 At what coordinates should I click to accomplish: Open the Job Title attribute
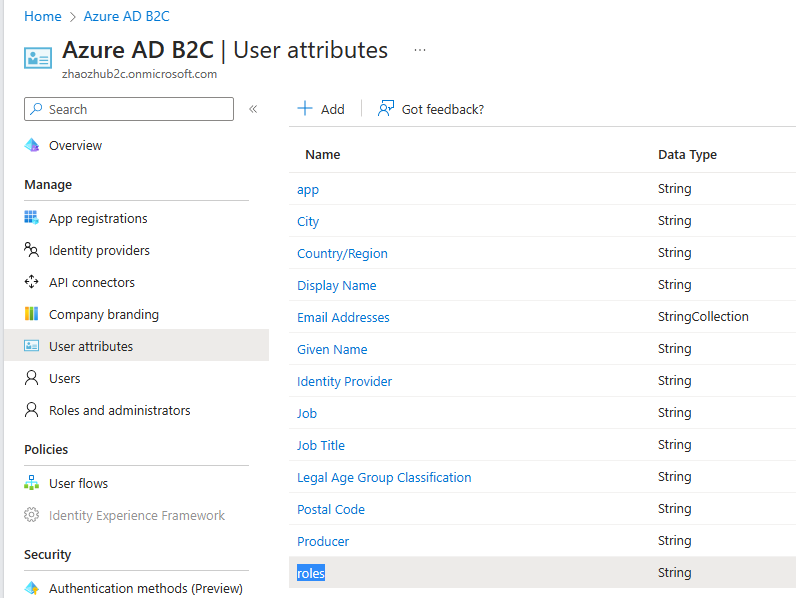pyautogui.click(x=321, y=445)
